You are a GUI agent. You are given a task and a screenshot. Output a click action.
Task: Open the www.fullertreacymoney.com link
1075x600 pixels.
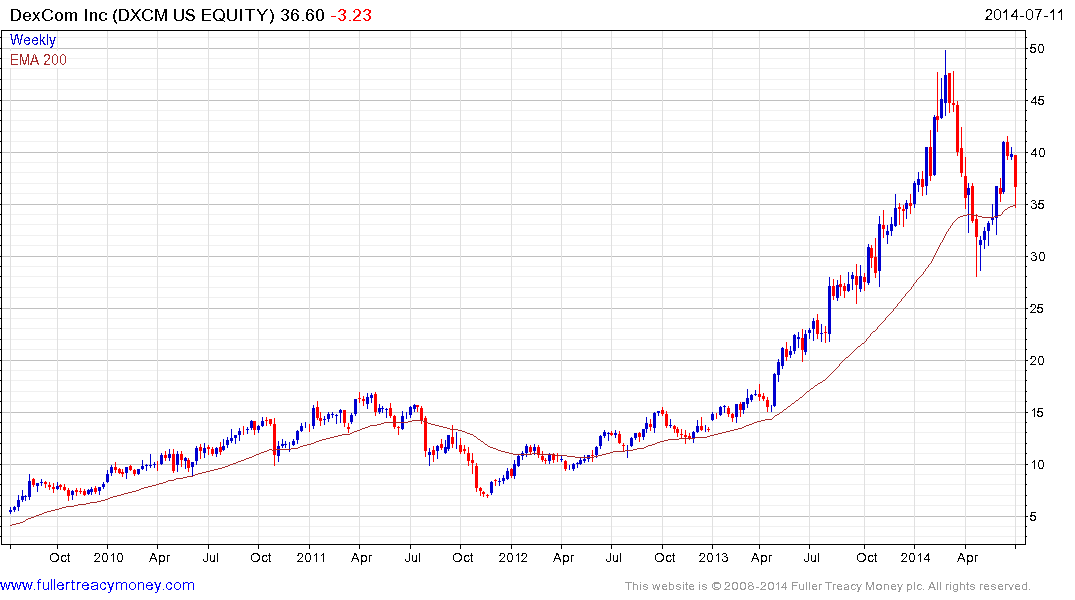[x=97, y=585]
